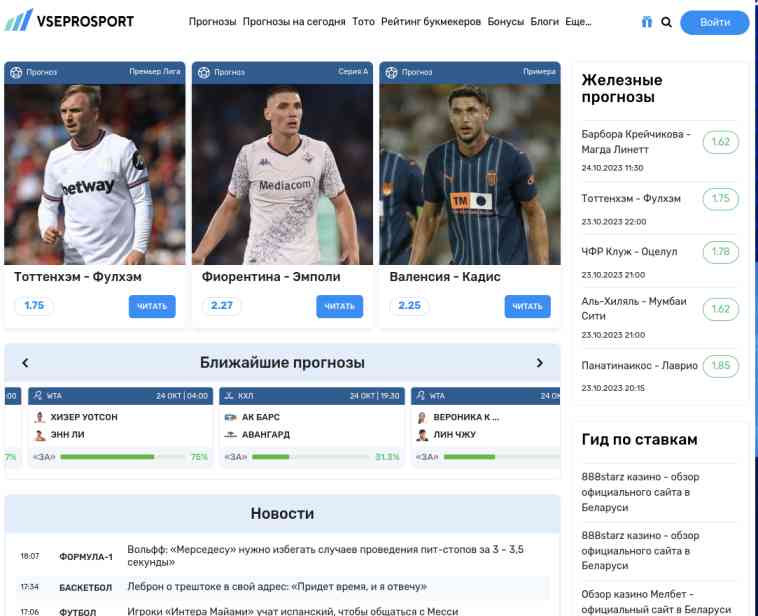The image size is (758, 616).
Task: Click the tennis icon on Хизер Уотсон card
Action: [38, 396]
